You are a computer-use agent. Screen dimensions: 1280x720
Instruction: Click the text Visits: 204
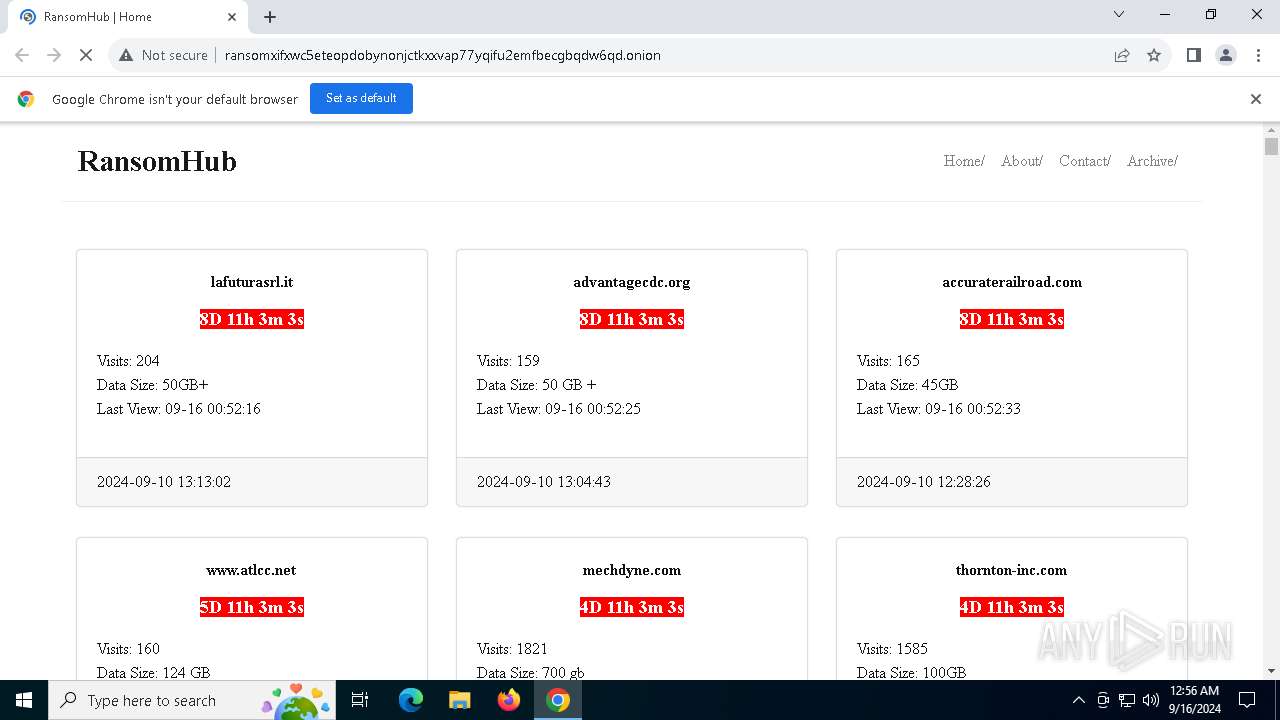pos(128,361)
